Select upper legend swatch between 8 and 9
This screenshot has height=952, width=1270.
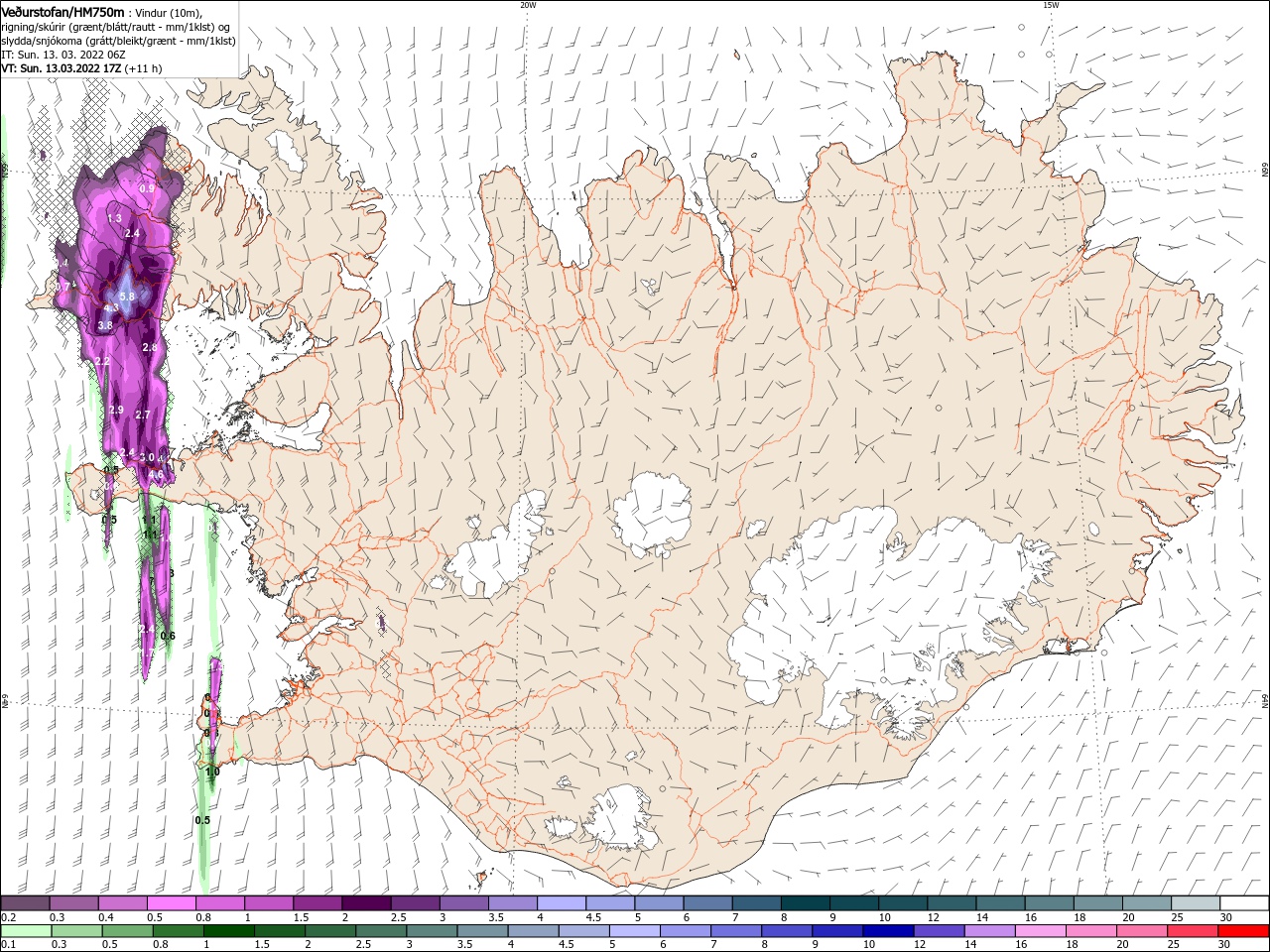(804, 903)
